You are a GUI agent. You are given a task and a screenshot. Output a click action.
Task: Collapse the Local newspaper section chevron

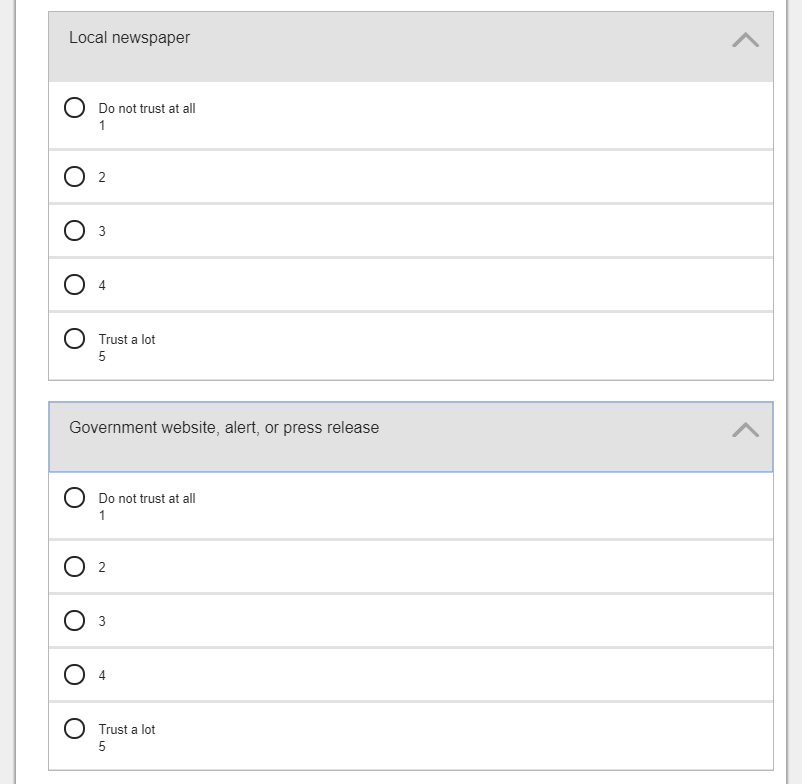(x=745, y=40)
